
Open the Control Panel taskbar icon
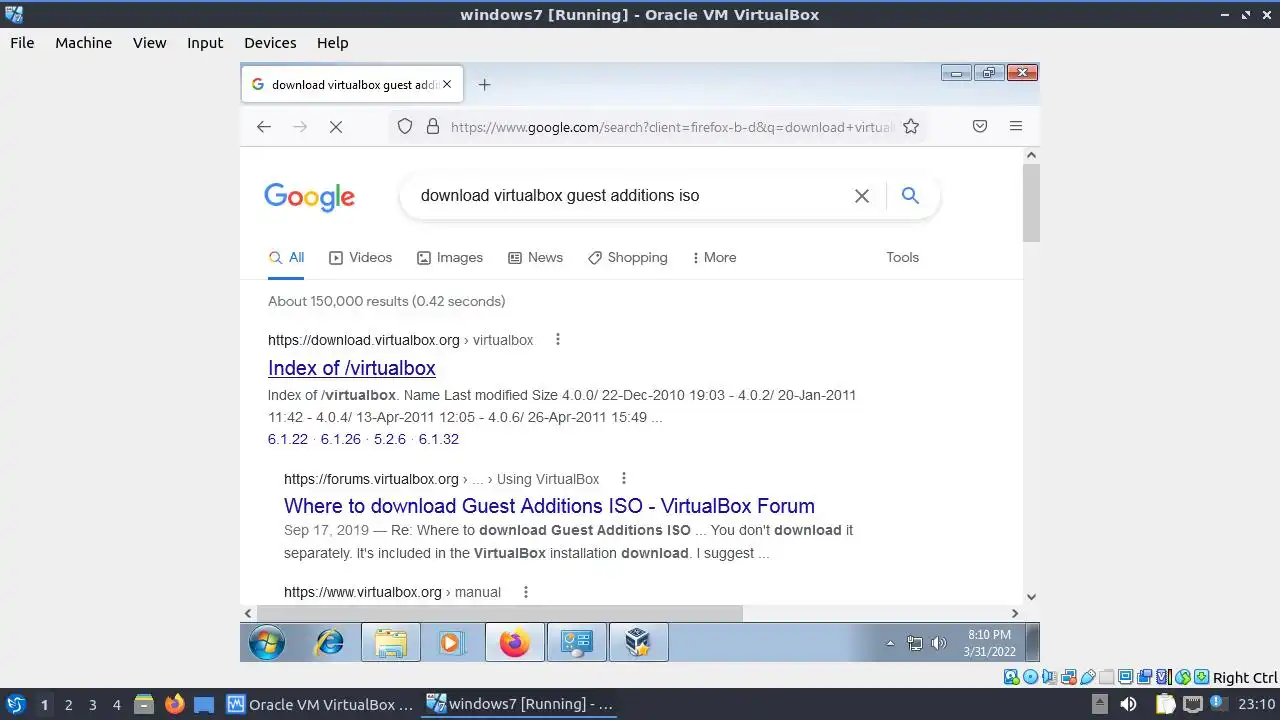click(577, 642)
